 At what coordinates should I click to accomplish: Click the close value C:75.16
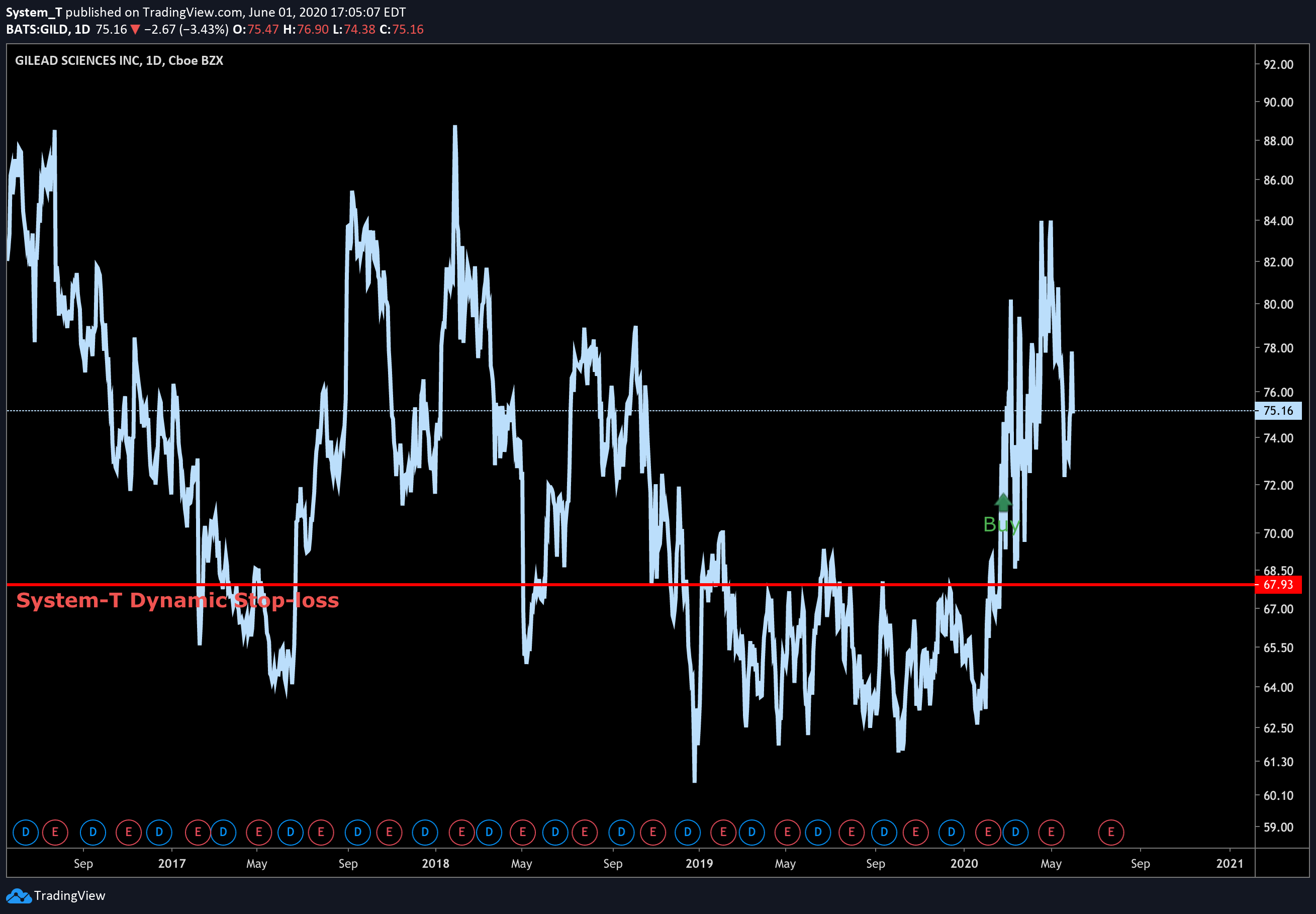pos(401,30)
